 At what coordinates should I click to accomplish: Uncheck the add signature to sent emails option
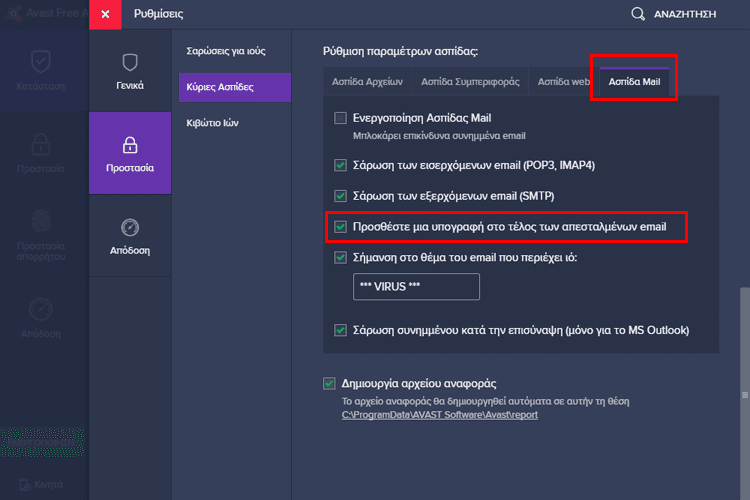tap(341, 228)
